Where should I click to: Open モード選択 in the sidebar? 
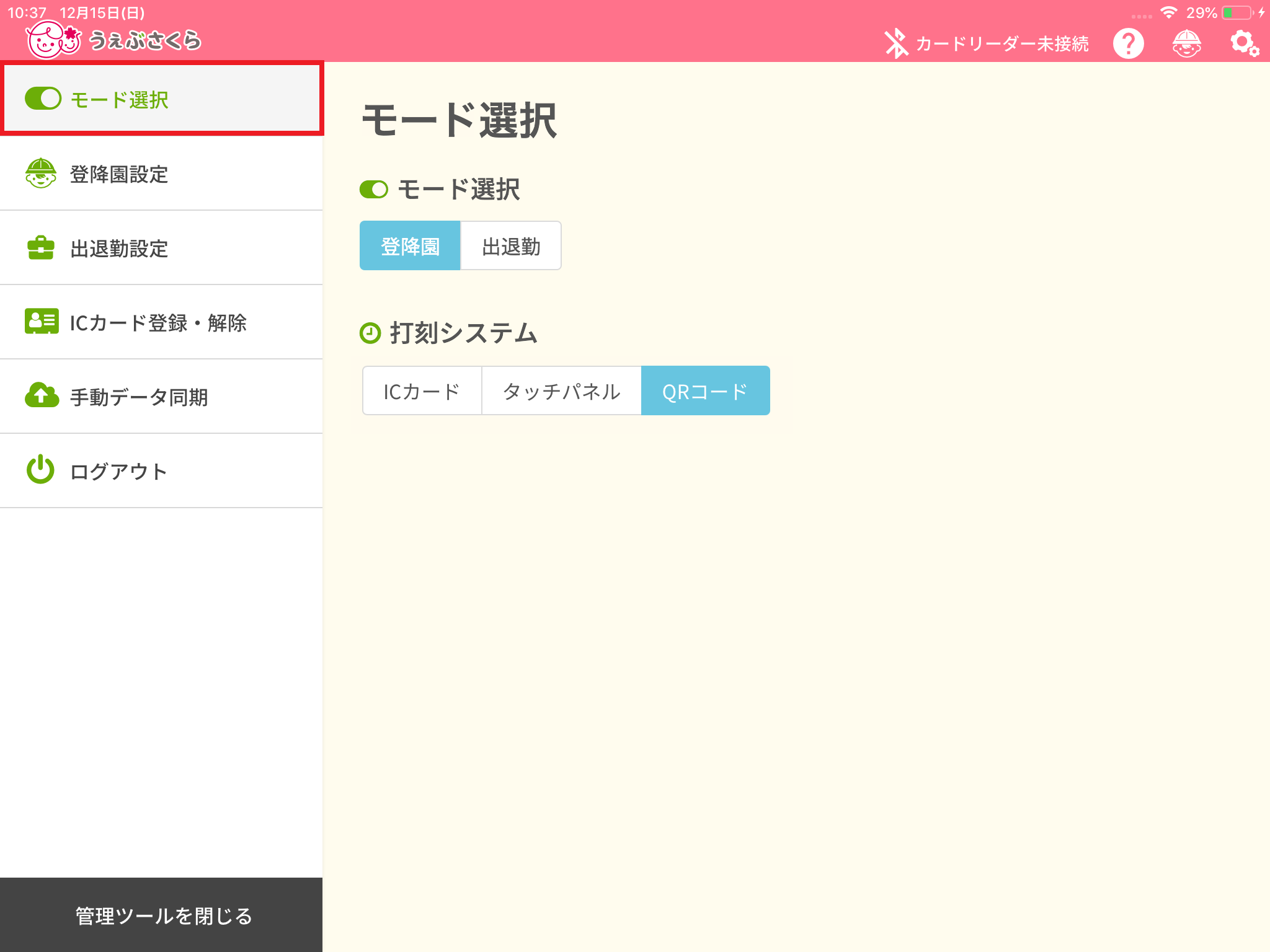tap(161, 99)
